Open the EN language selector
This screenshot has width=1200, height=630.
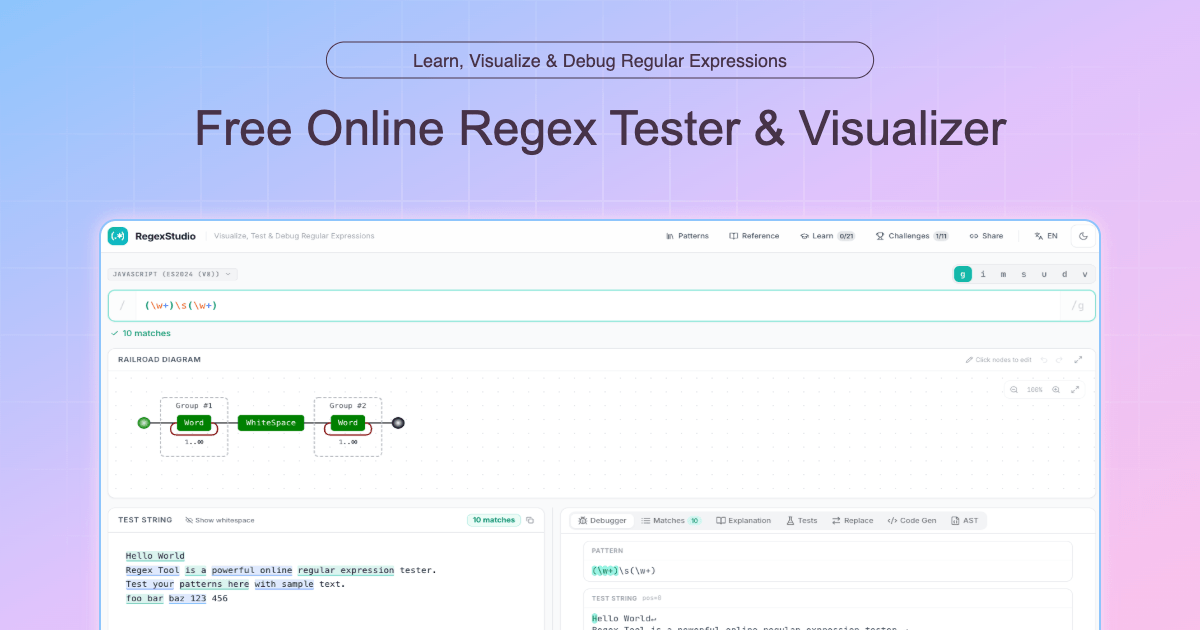1046,236
